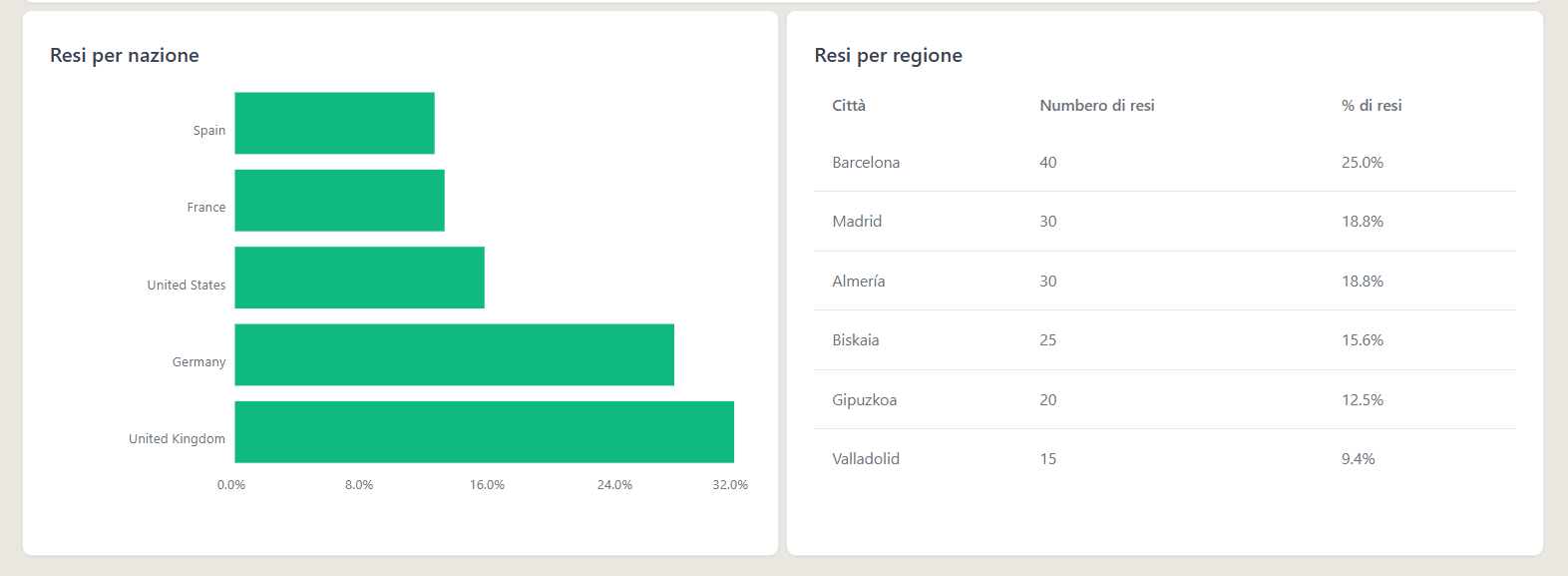
Task: Click the Almería row
Action: tap(1165, 281)
